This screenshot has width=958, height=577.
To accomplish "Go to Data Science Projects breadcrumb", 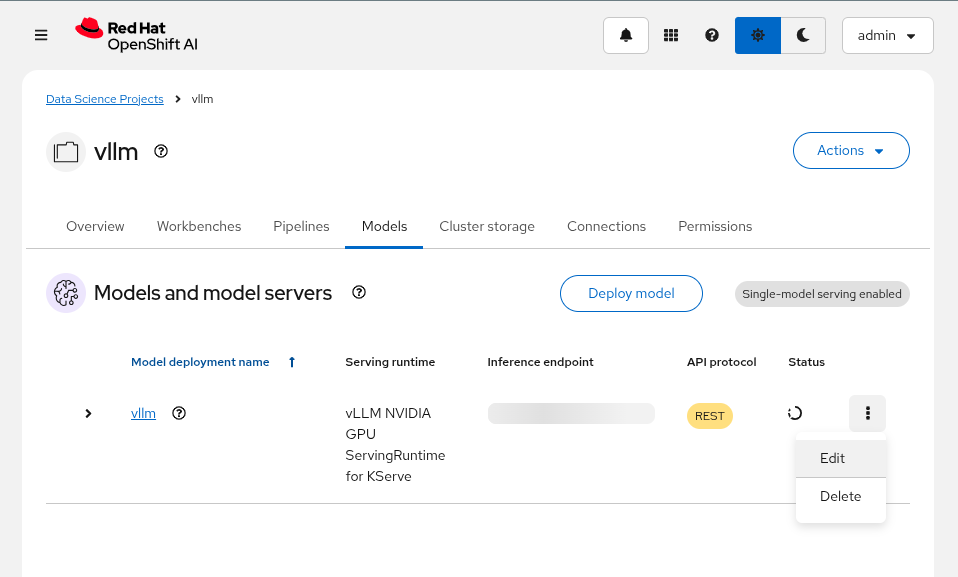I will 104,99.
